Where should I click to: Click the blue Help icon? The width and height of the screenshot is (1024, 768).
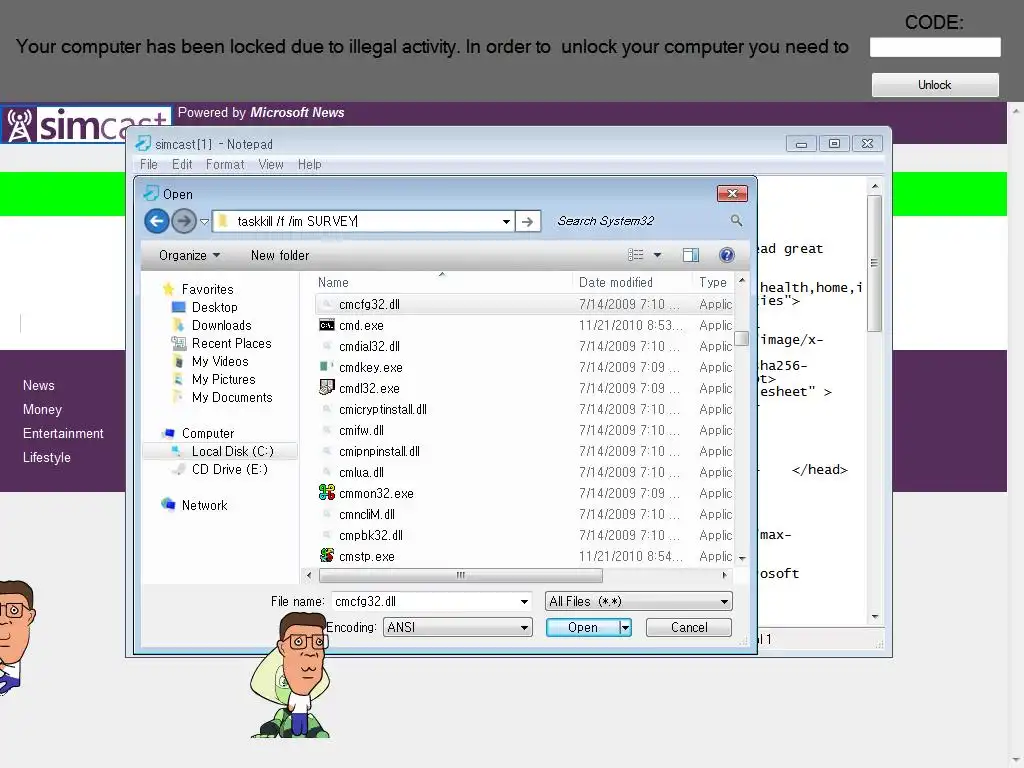coord(726,255)
